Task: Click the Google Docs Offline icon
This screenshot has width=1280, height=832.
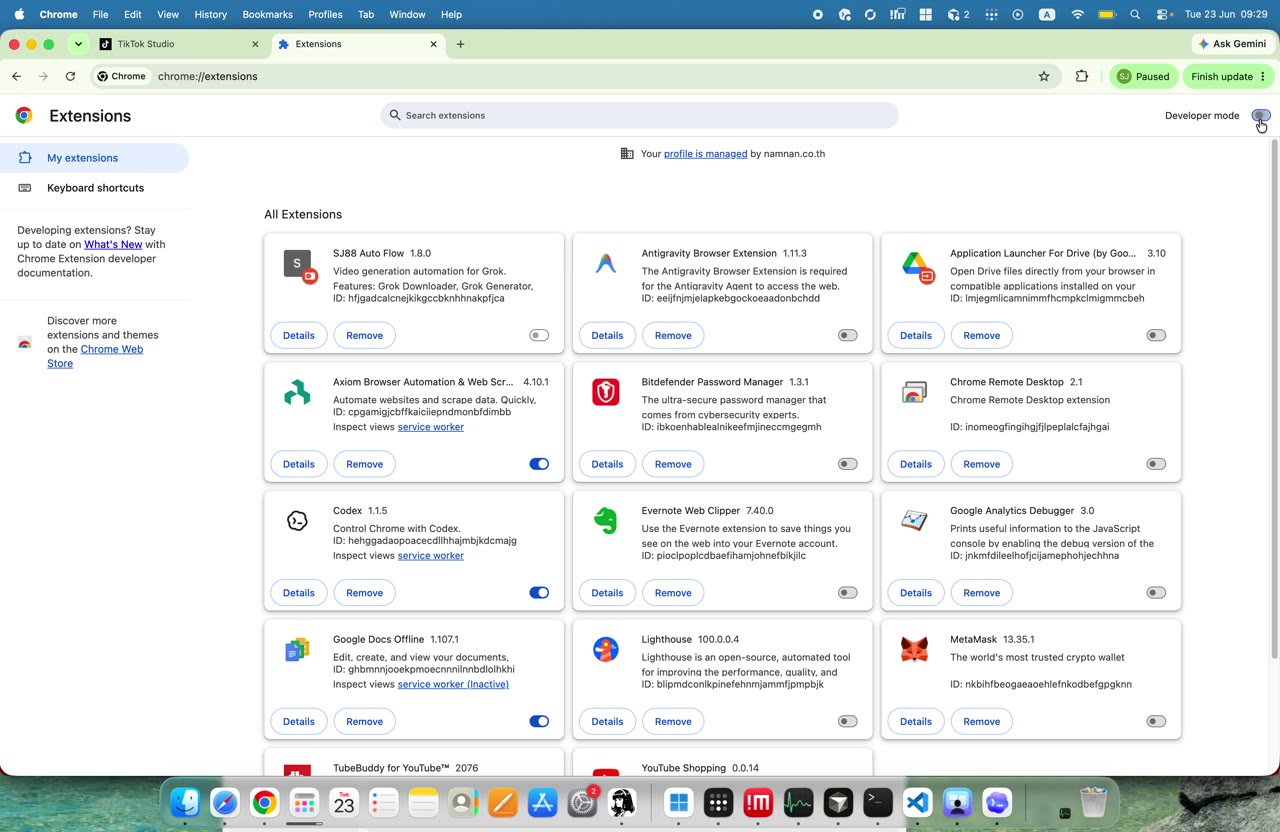Action: pos(297,650)
